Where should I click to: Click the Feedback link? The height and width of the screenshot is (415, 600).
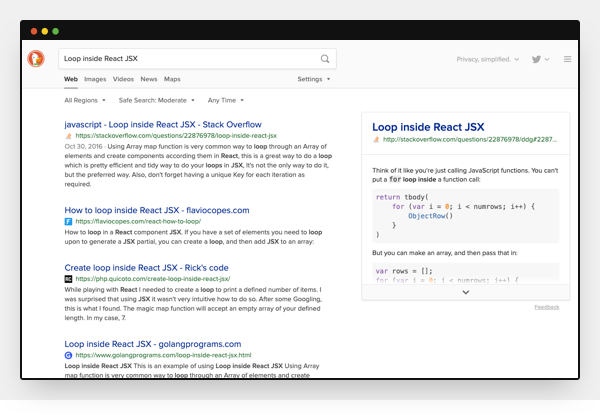click(547, 307)
